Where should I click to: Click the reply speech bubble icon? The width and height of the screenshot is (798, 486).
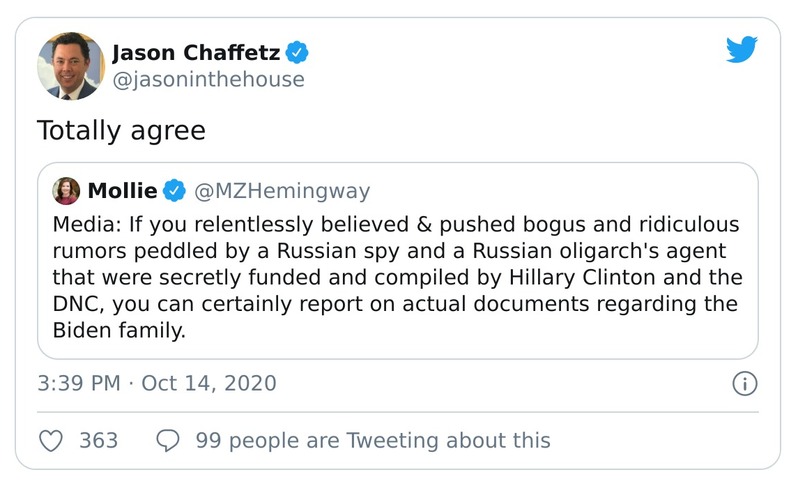coord(168,440)
